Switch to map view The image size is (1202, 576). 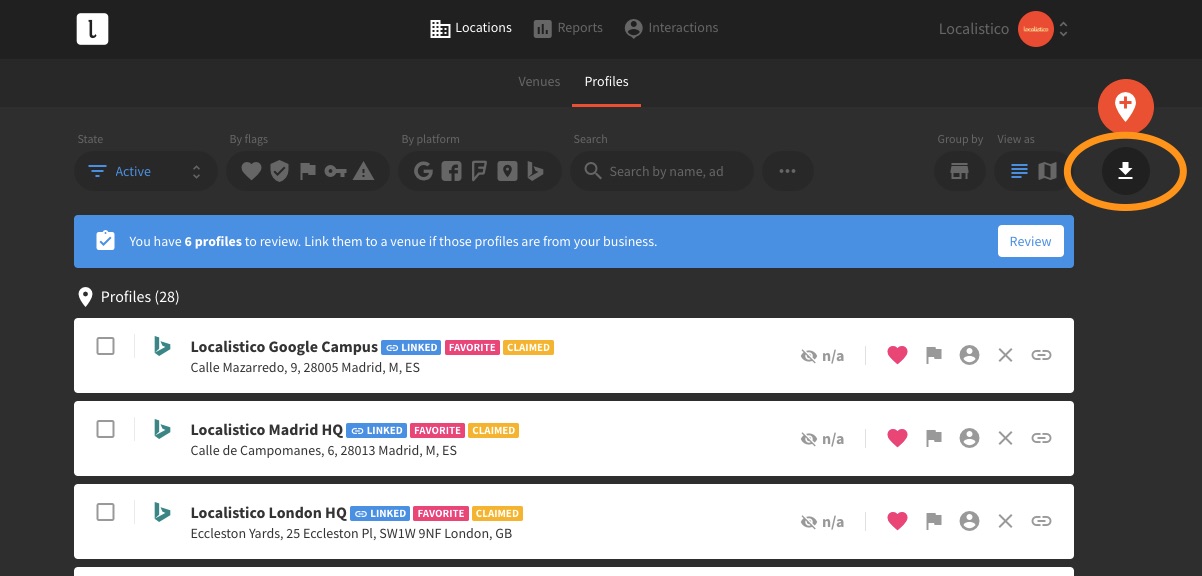tap(1047, 172)
